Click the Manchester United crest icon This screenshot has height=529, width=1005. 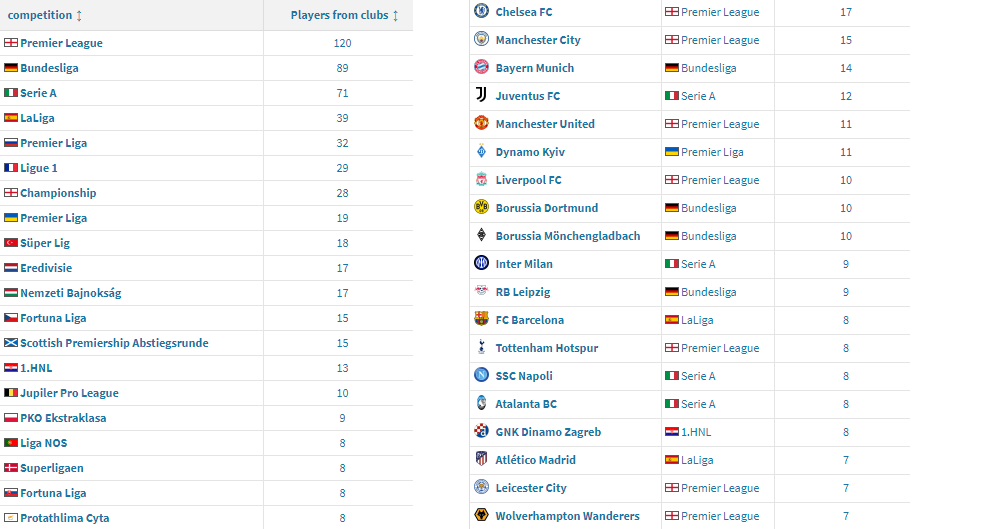tap(481, 123)
